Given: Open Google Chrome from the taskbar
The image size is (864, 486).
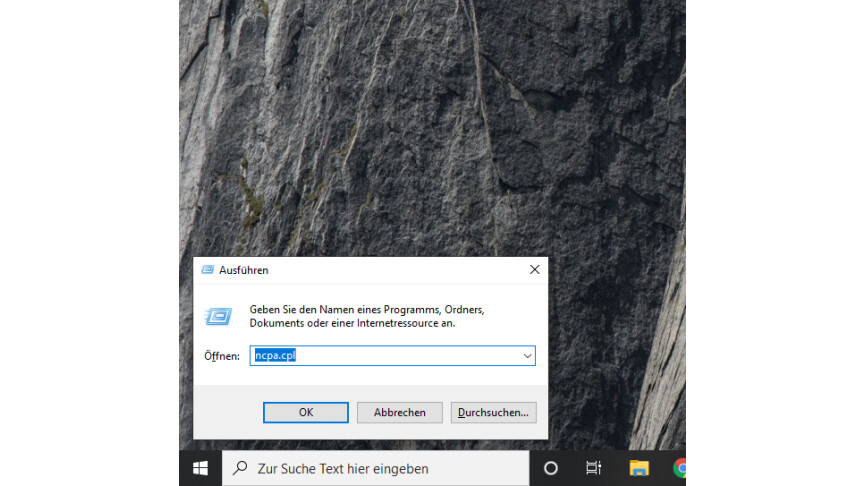Looking at the screenshot, I should tap(679, 468).
